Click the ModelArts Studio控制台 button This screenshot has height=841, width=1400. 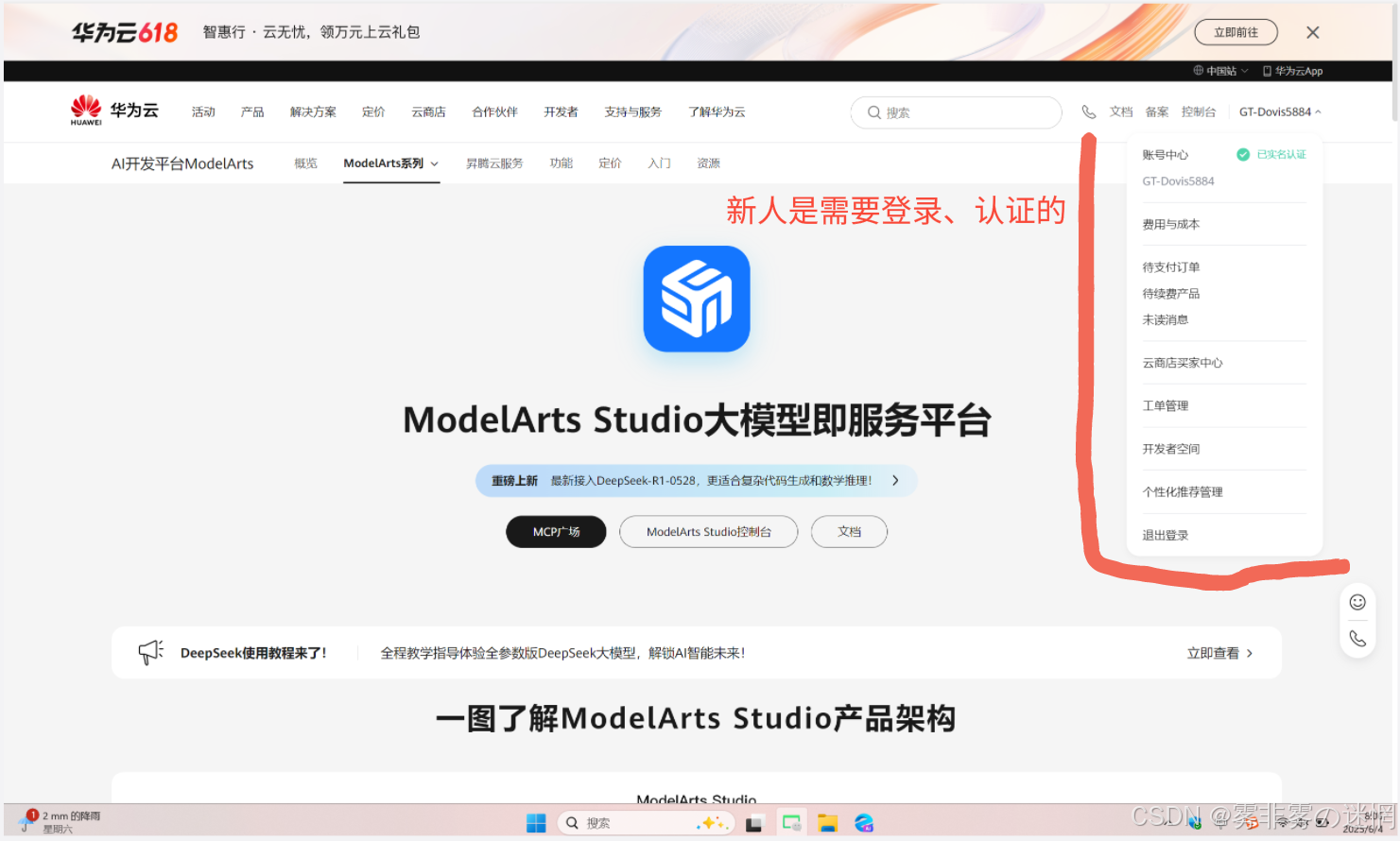709,532
